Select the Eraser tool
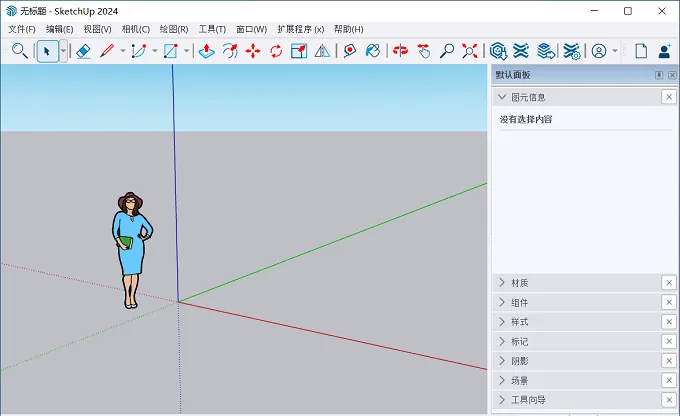 point(83,51)
